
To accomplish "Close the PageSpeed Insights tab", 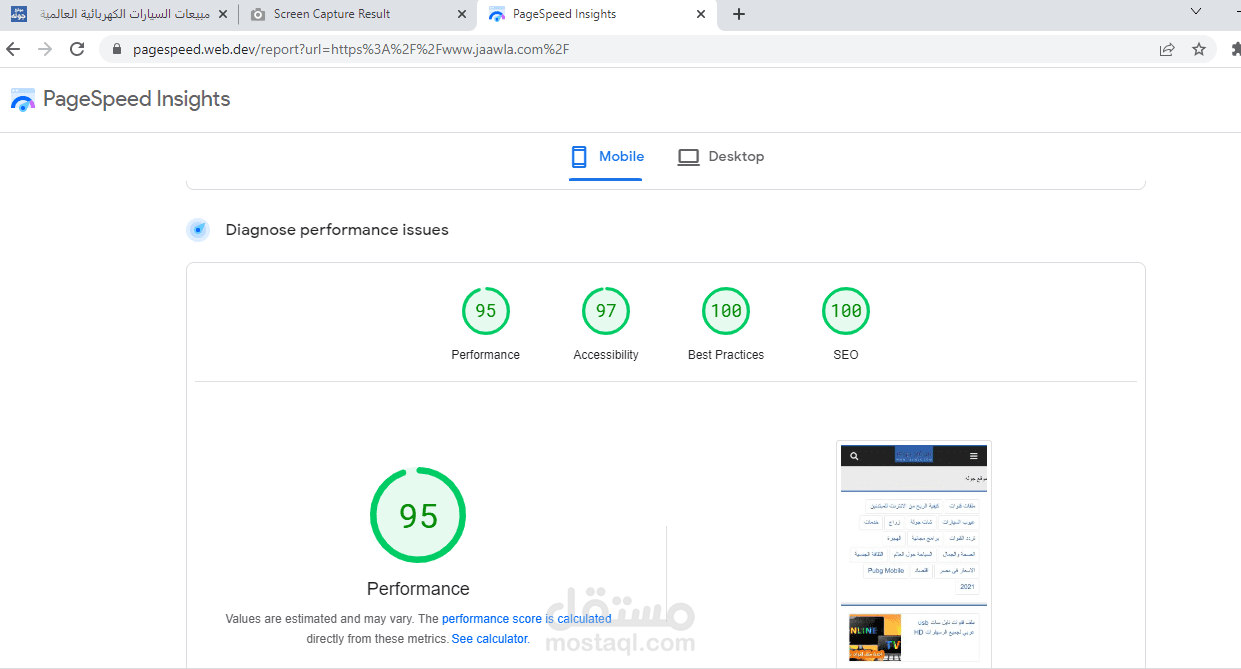I will [x=701, y=14].
